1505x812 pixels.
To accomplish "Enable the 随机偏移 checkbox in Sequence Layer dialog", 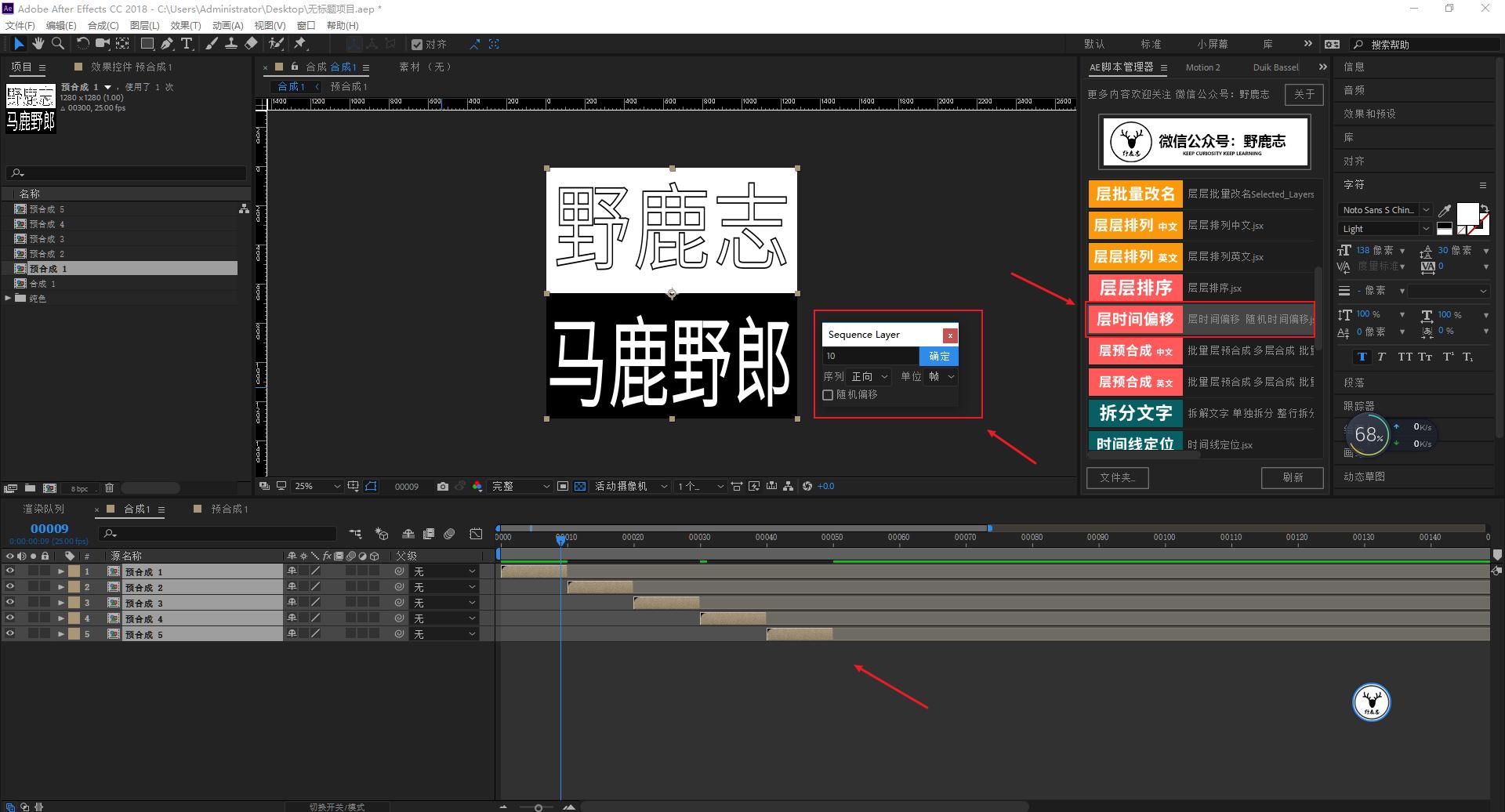I will click(x=828, y=394).
